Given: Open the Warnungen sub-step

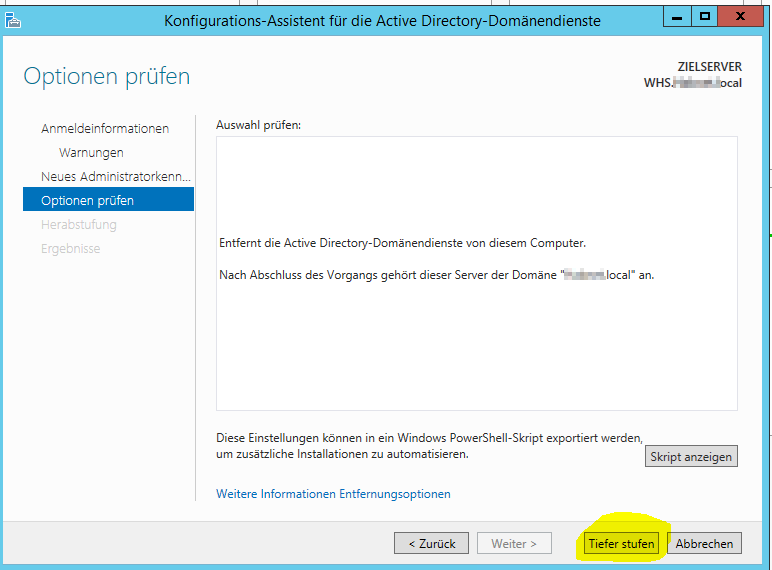Looking at the screenshot, I should point(91,153).
